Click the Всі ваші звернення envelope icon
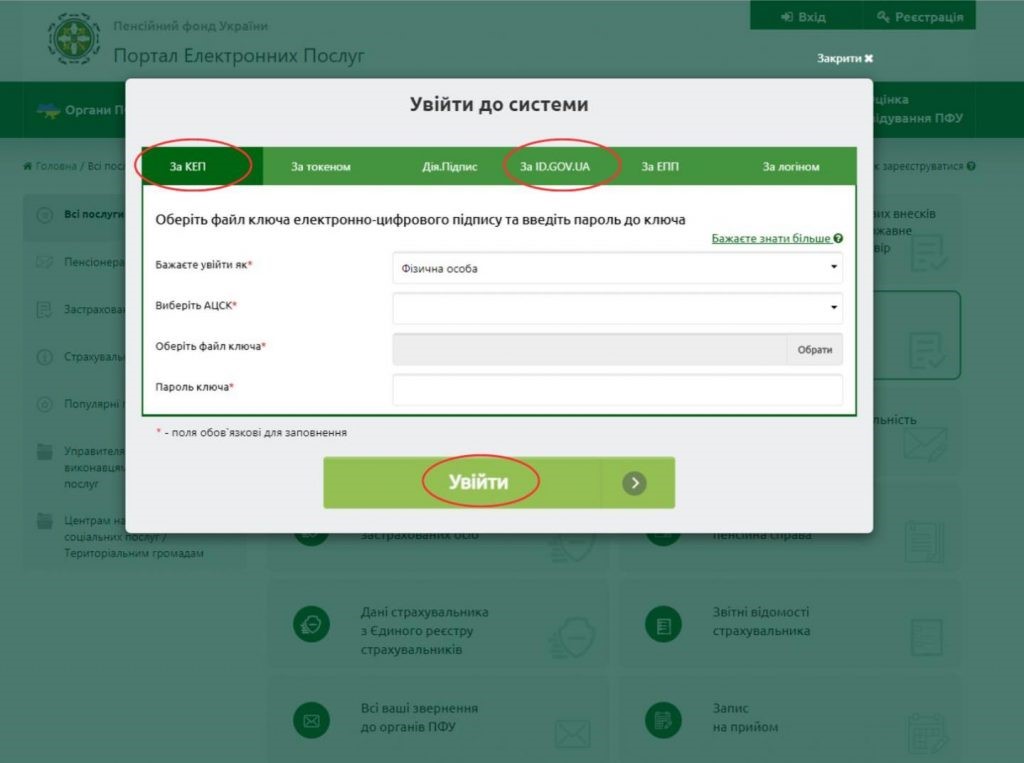 point(311,718)
